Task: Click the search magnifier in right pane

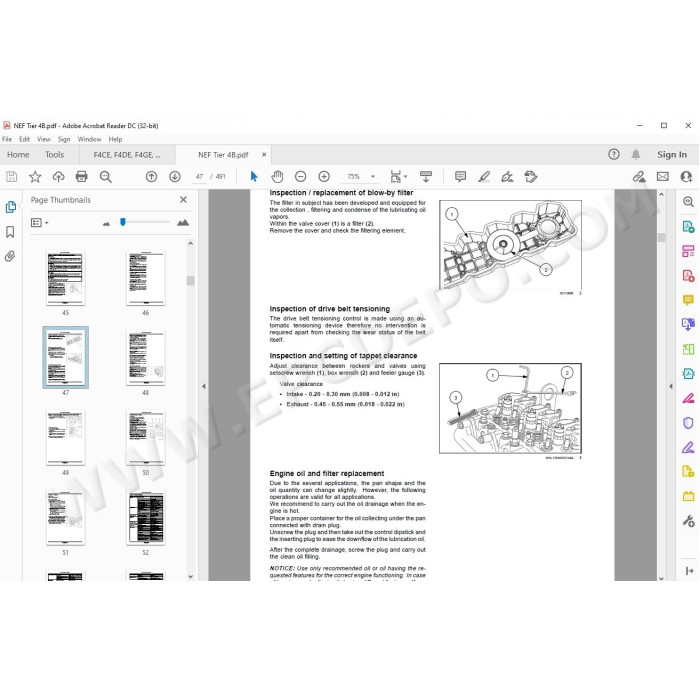Action: tap(688, 202)
